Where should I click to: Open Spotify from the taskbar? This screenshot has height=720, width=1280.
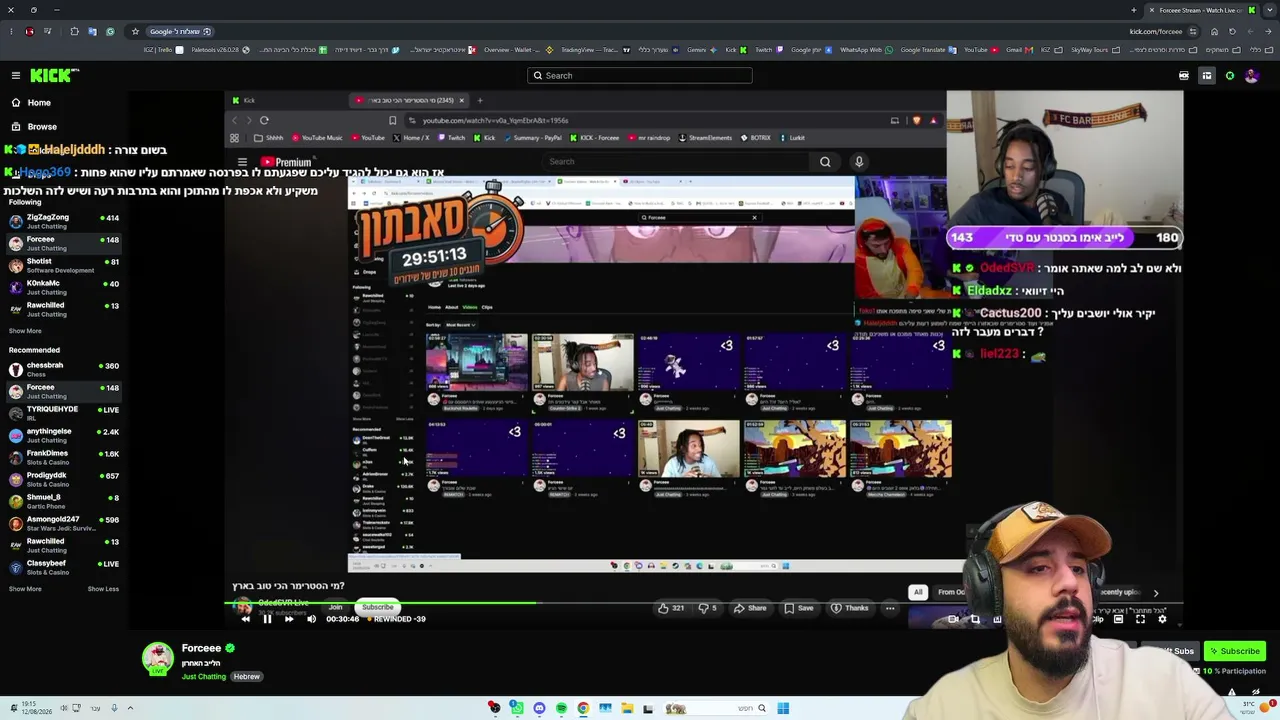pyautogui.click(x=561, y=709)
